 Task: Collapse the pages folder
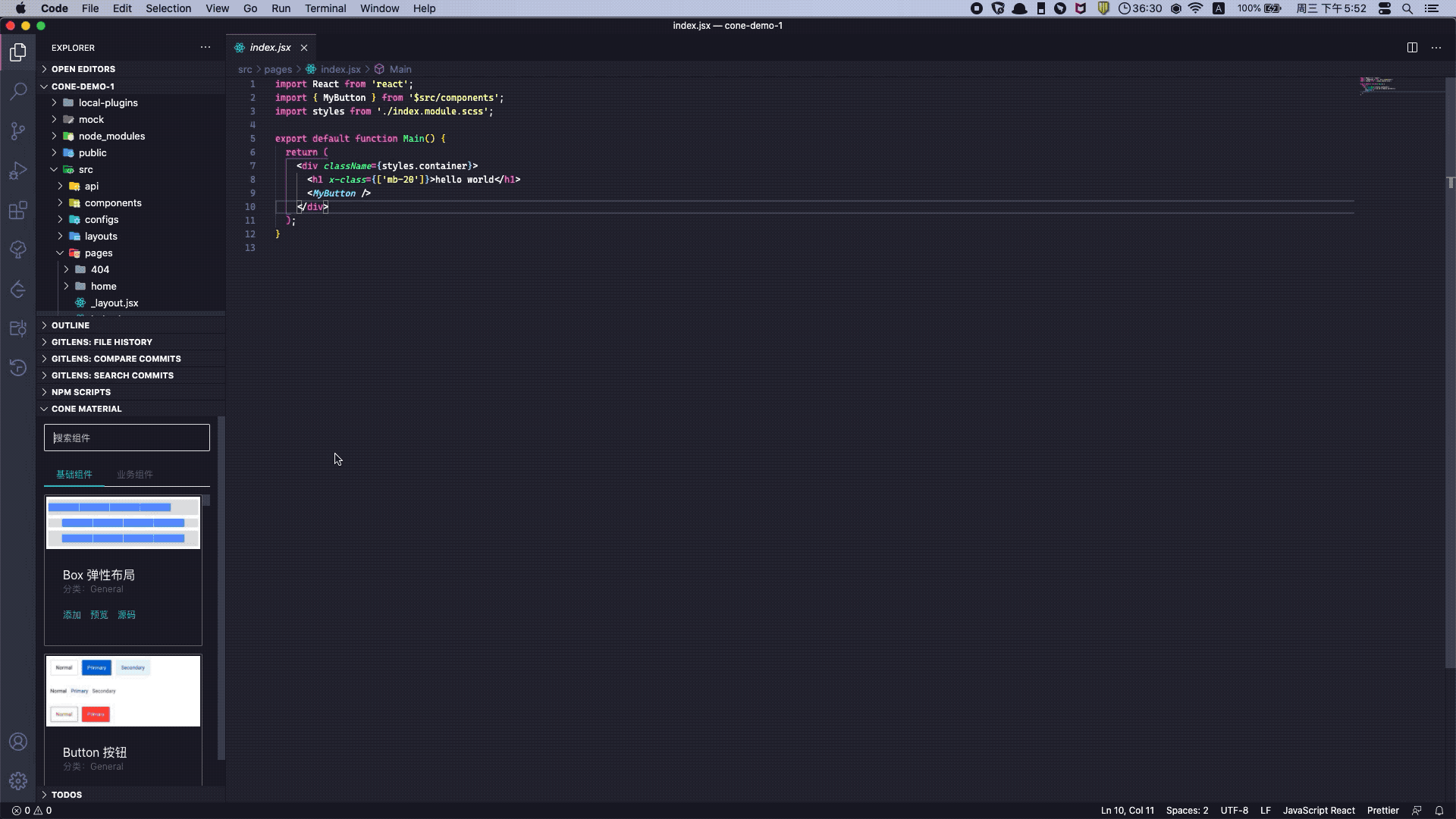coord(98,253)
